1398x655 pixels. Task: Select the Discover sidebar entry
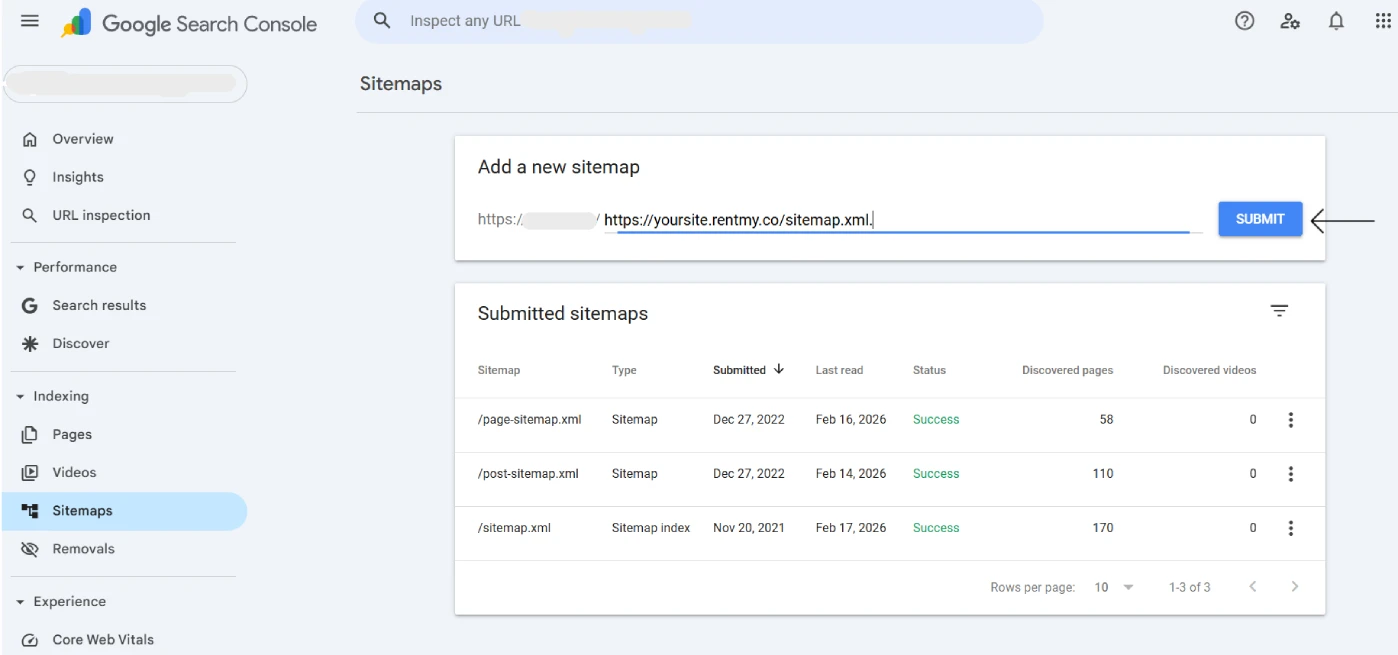pyautogui.click(x=80, y=343)
